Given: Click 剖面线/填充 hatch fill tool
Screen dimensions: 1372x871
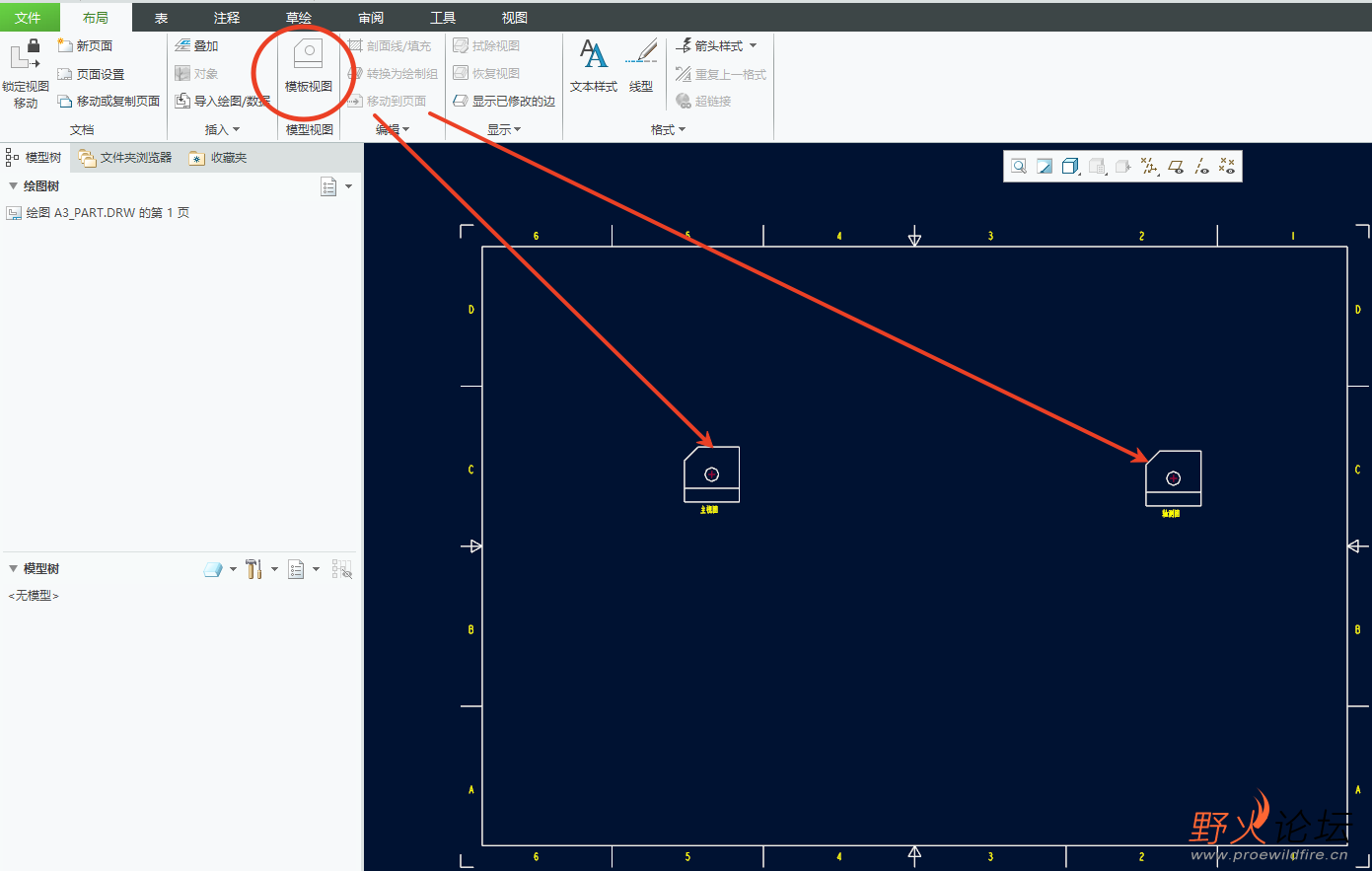Looking at the screenshot, I should pos(390,45).
